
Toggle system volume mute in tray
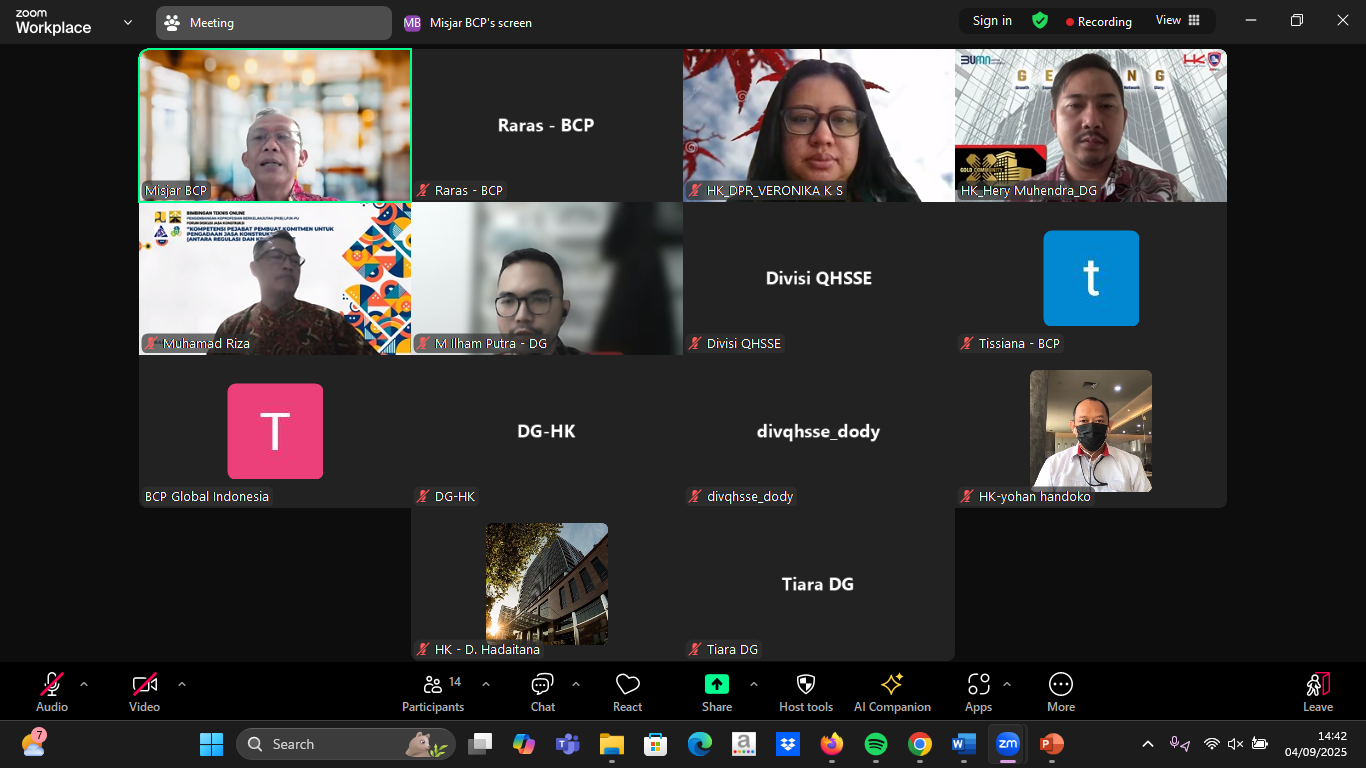tap(1235, 744)
